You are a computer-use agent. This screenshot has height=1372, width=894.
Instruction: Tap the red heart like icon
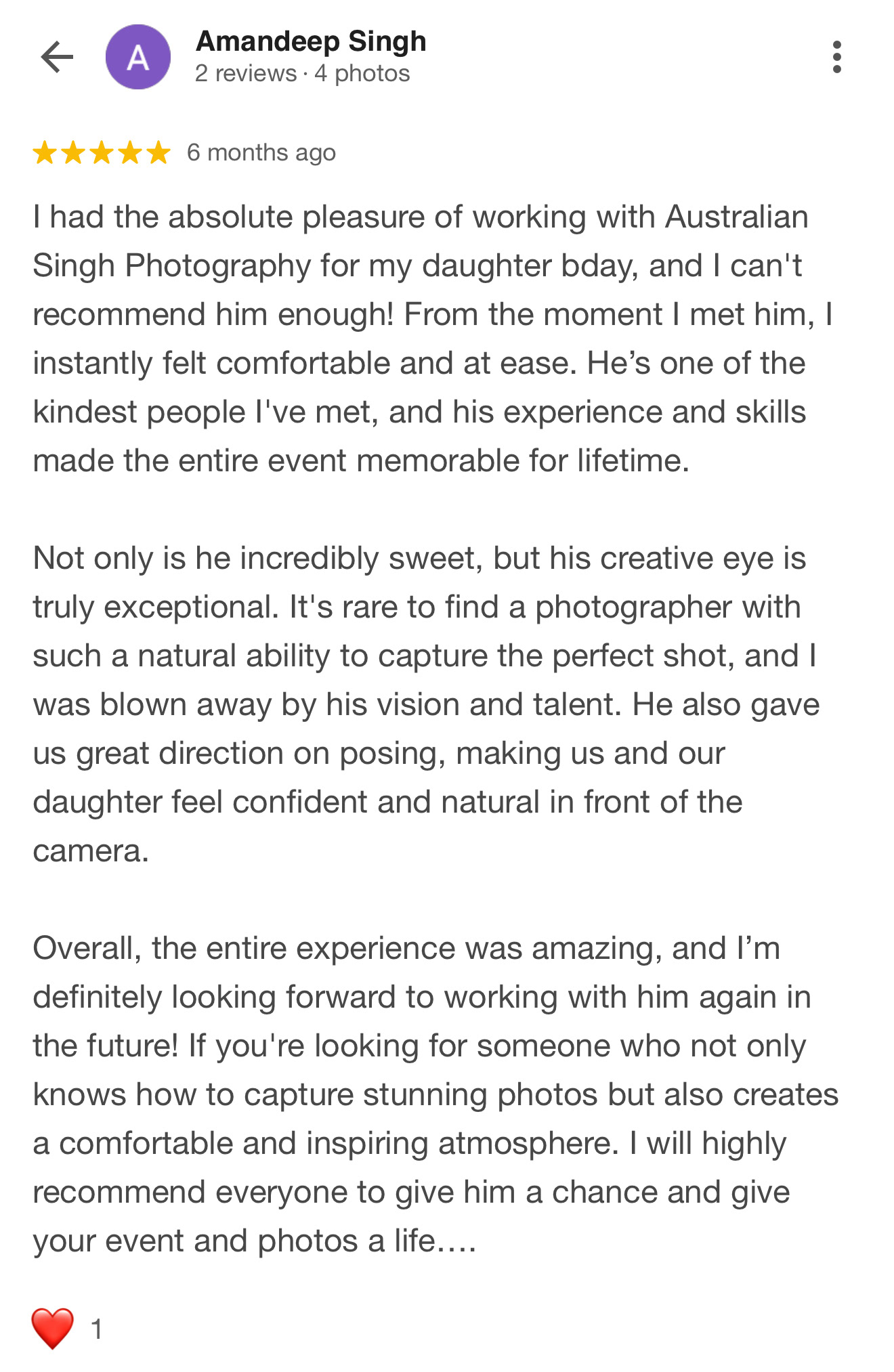click(53, 1329)
